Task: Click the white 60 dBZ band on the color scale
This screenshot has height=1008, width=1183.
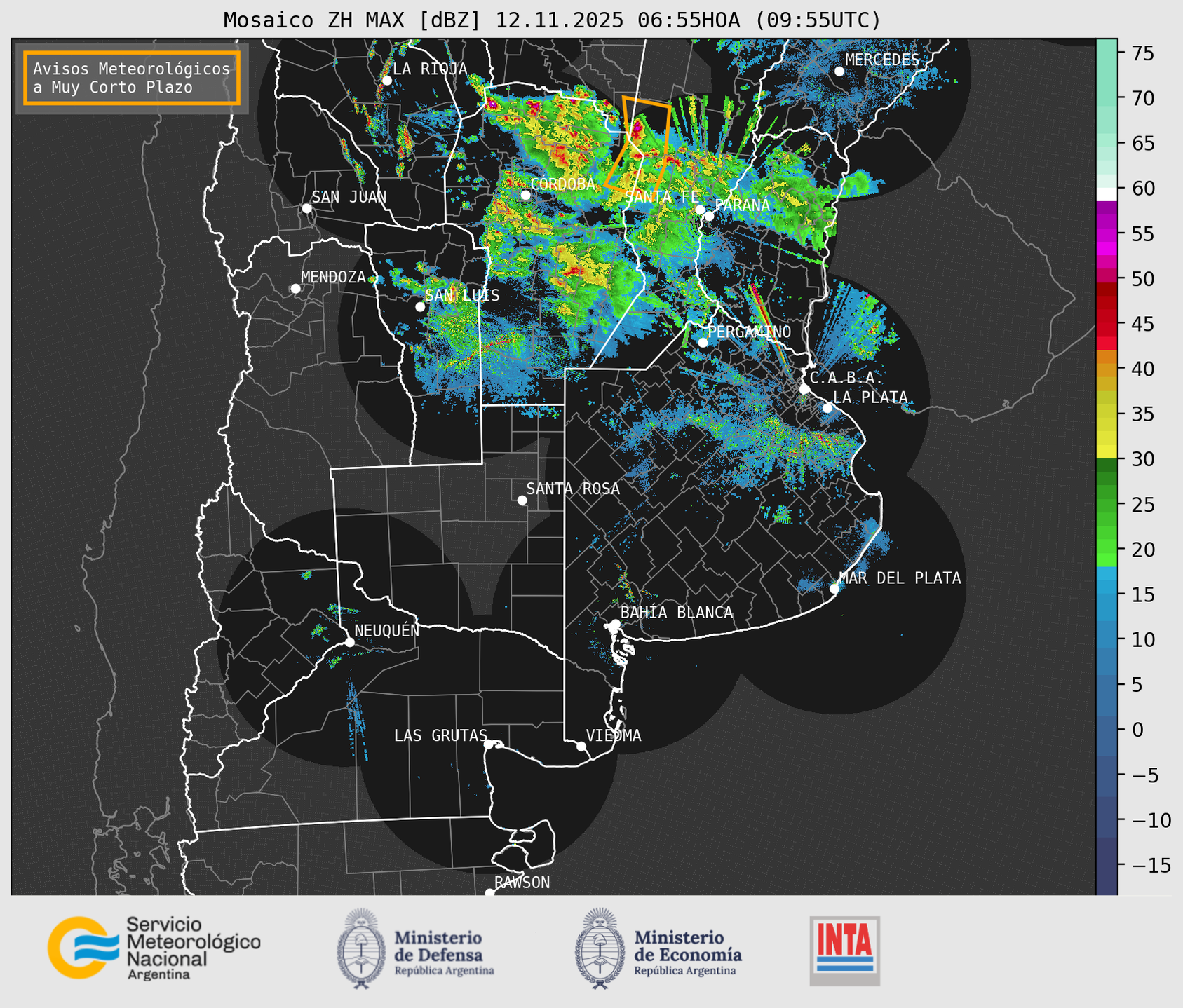Action: click(1107, 194)
